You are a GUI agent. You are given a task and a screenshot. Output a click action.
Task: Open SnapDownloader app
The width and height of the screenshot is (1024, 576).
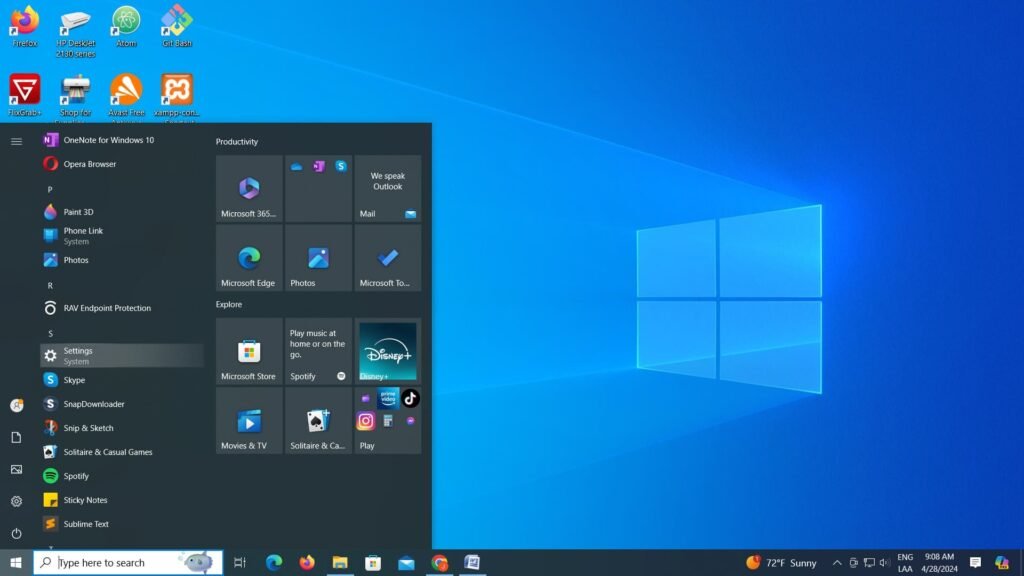121,404
